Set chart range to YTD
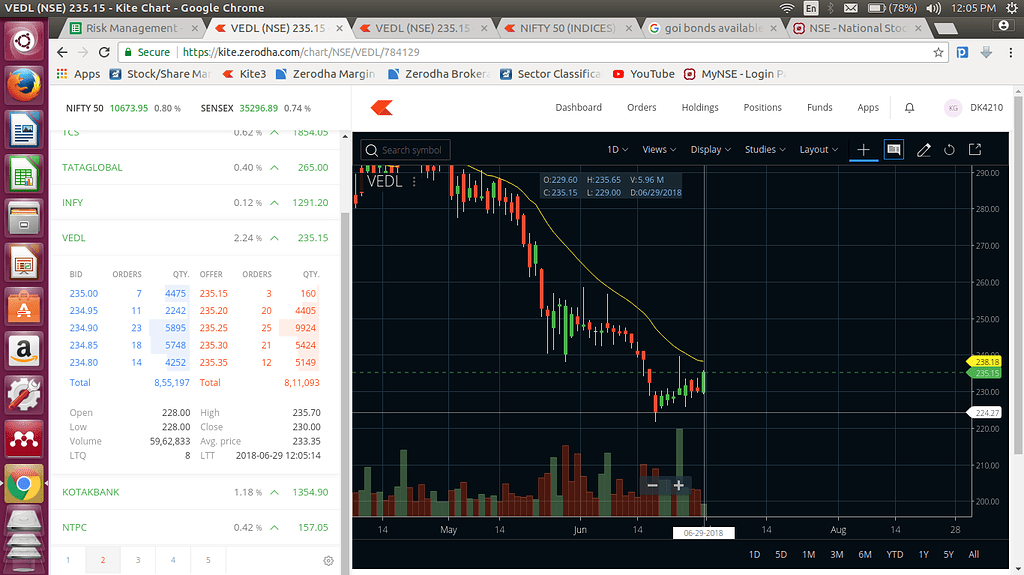The height and width of the screenshot is (575, 1024). pos(895,554)
